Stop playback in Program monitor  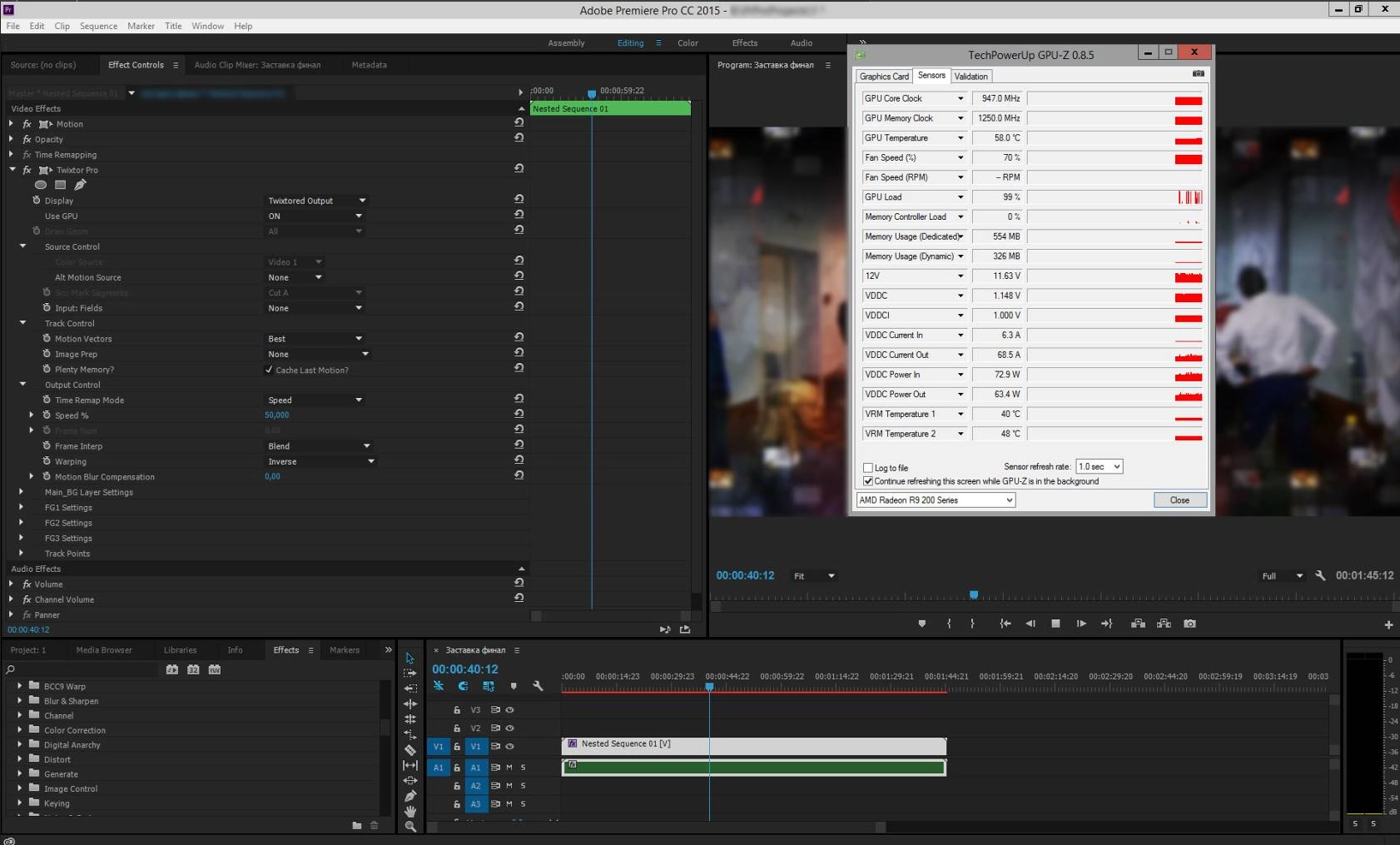(1055, 624)
